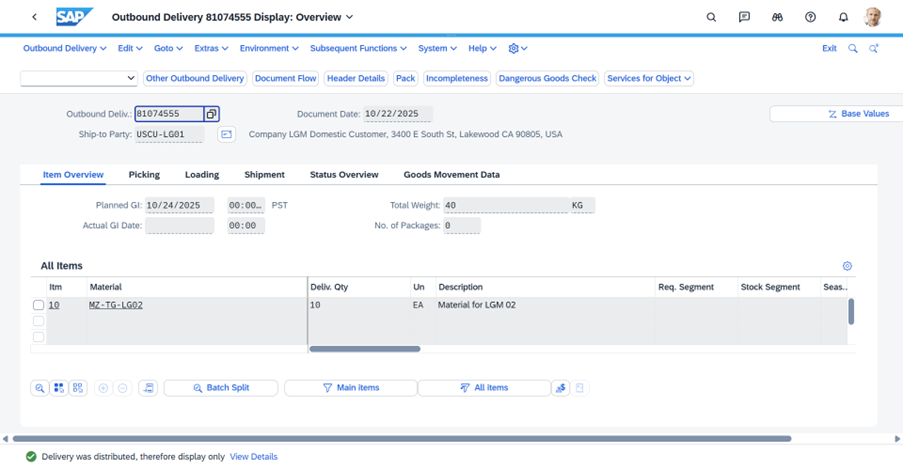Click the Incompleteness button
This screenshot has width=903, height=469.
[457, 78]
